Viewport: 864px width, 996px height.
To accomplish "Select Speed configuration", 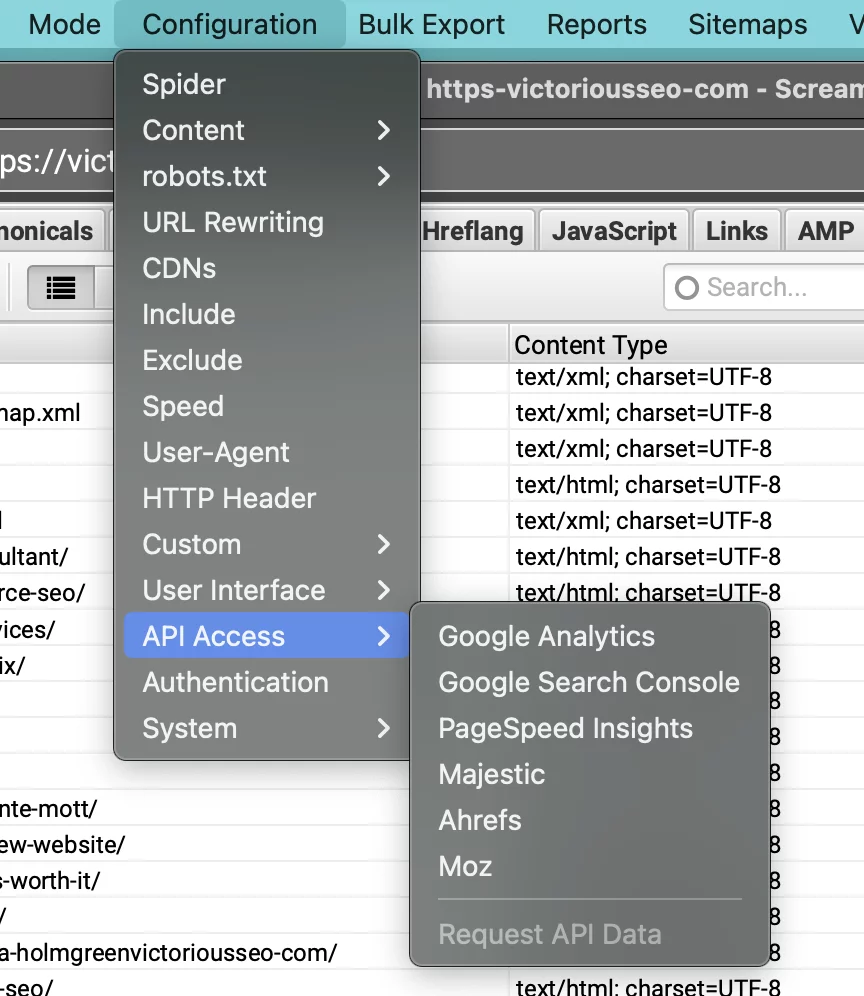I will (267, 406).
